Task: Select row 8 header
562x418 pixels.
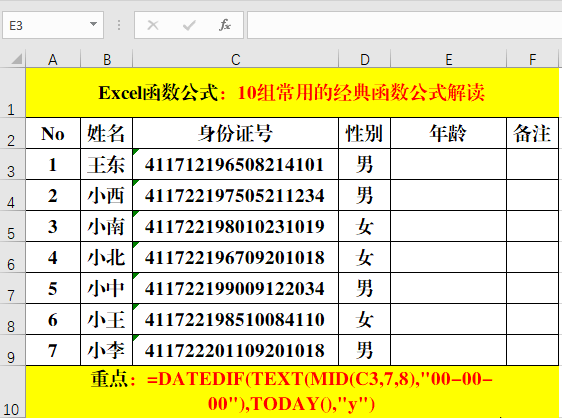Action: [13, 319]
